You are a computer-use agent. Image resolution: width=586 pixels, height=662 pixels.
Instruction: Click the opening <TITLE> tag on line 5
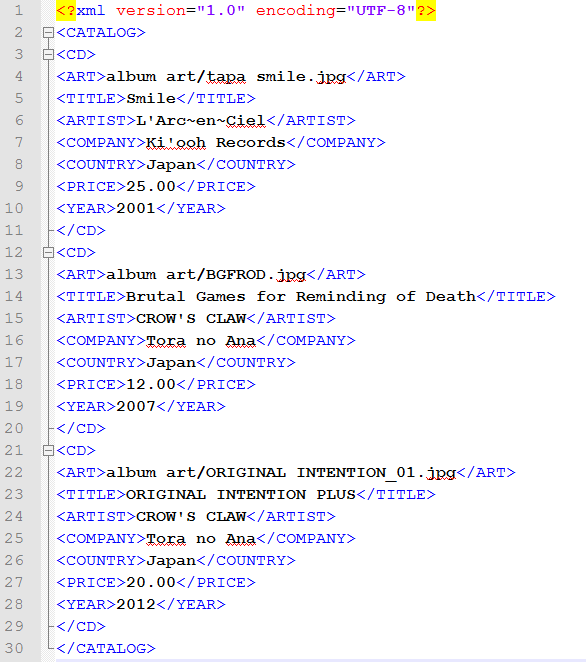click(x=91, y=98)
